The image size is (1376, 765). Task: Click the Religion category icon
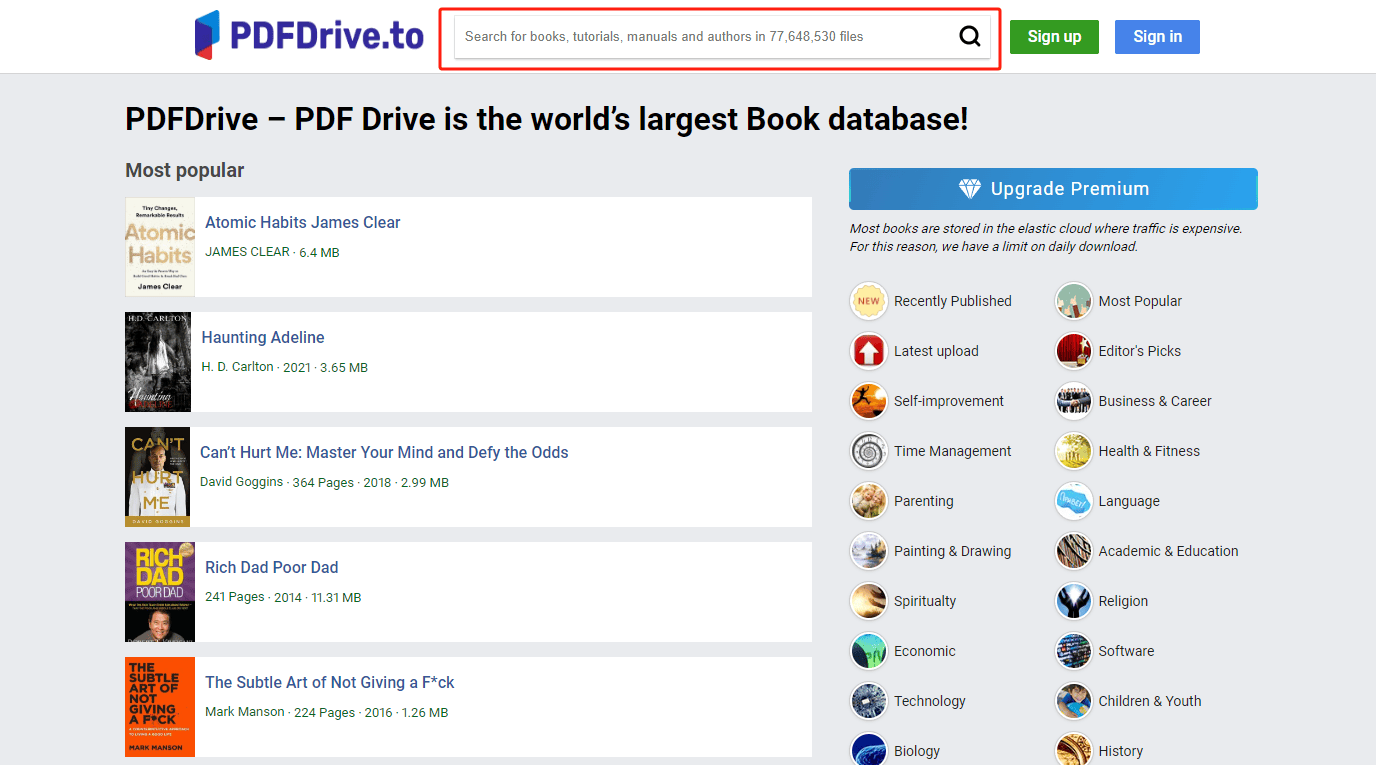coord(1073,601)
